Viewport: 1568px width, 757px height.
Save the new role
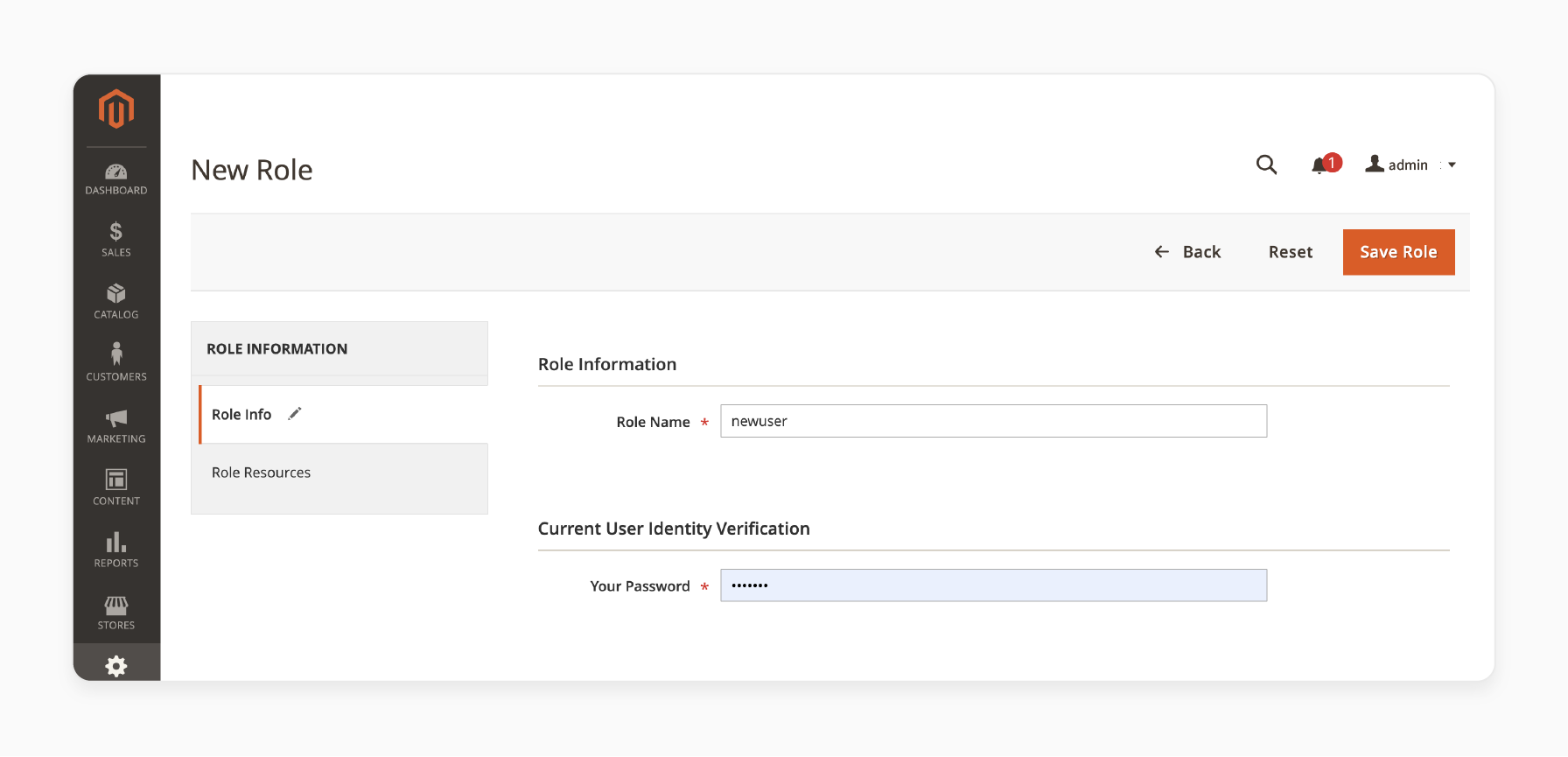(1398, 252)
